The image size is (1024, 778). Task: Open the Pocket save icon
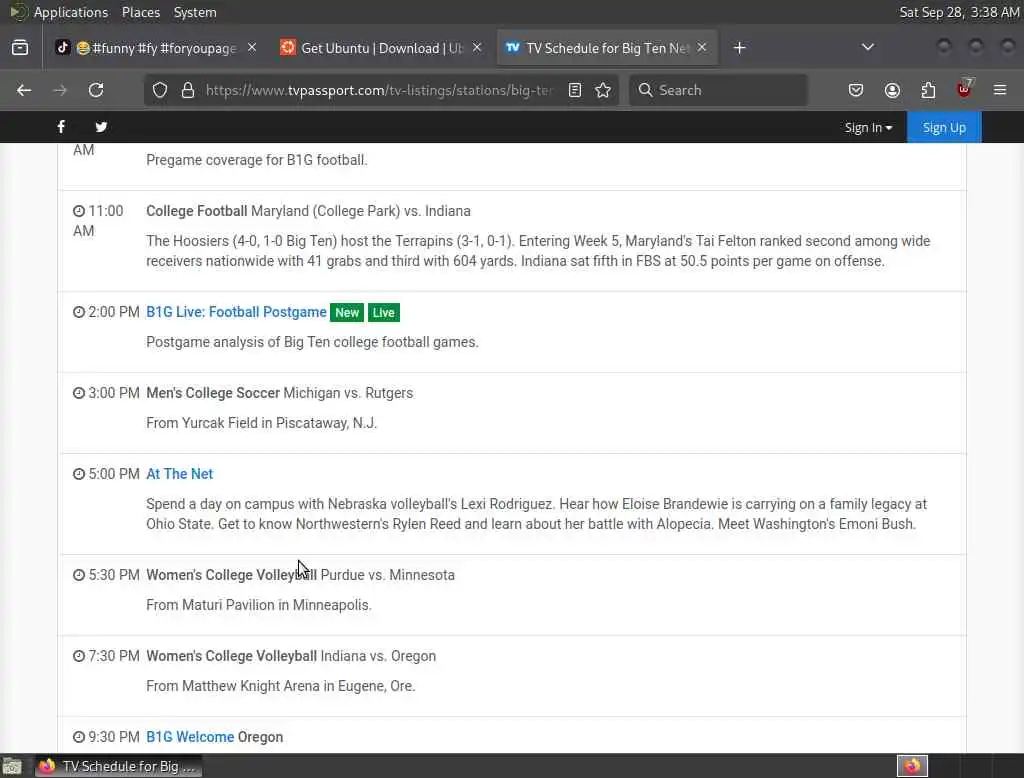point(856,90)
